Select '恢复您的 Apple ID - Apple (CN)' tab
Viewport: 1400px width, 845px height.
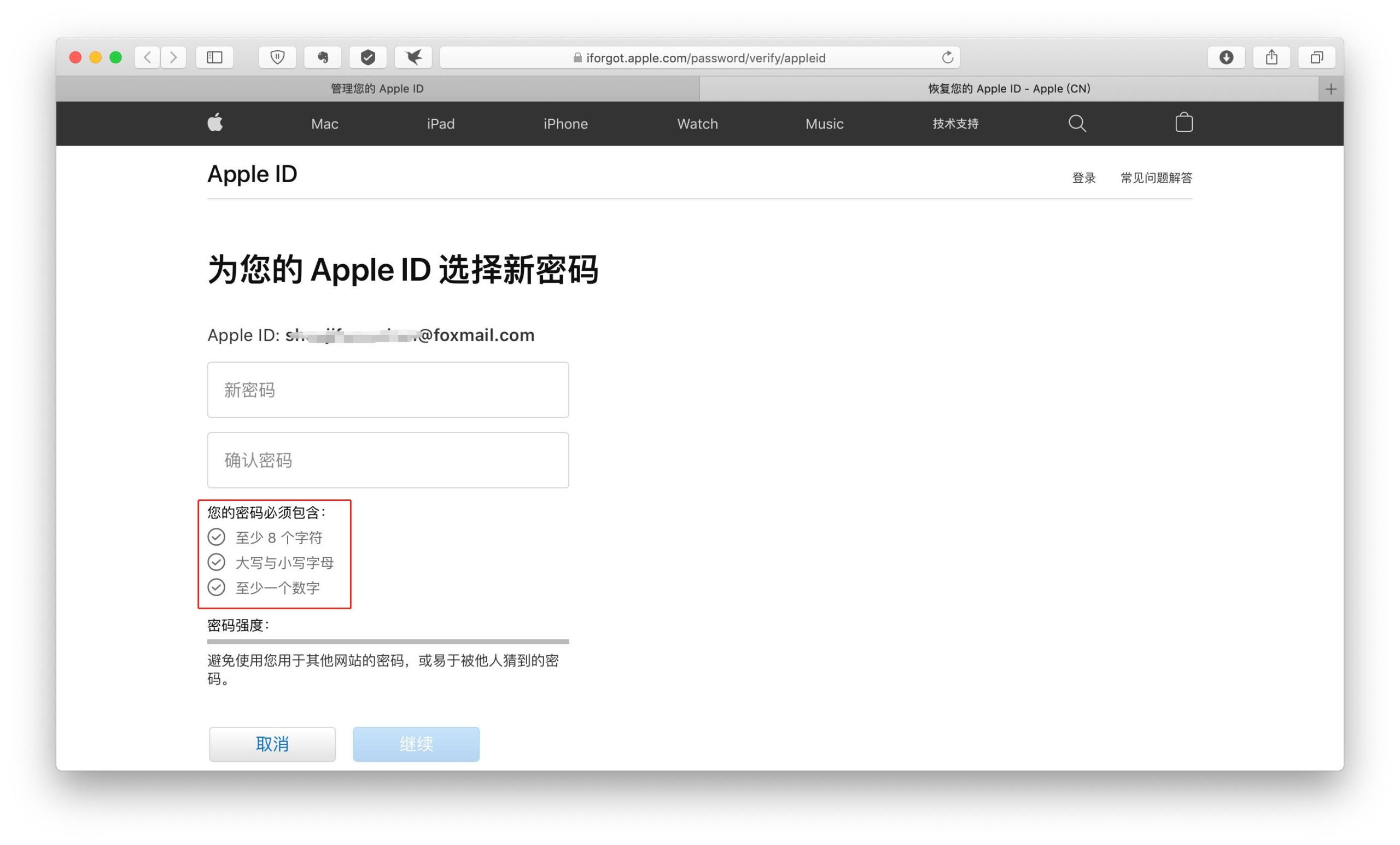(x=1009, y=89)
